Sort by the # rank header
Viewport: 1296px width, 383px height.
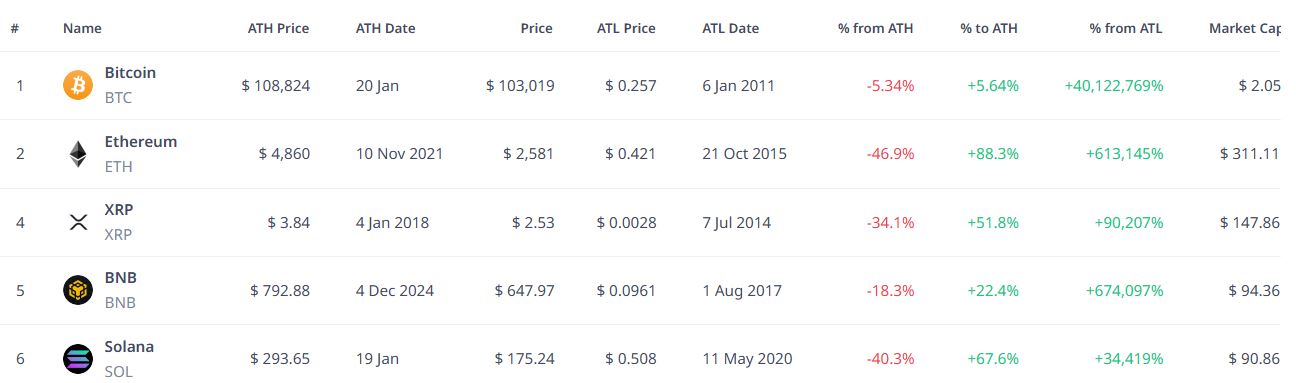[x=15, y=28]
